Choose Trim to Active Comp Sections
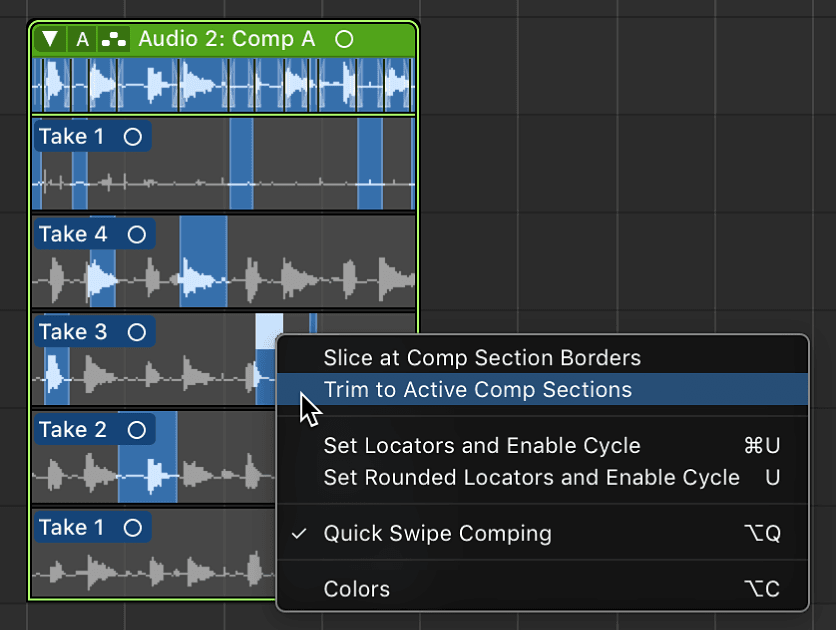This screenshot has height=630, width=838. 542,390
